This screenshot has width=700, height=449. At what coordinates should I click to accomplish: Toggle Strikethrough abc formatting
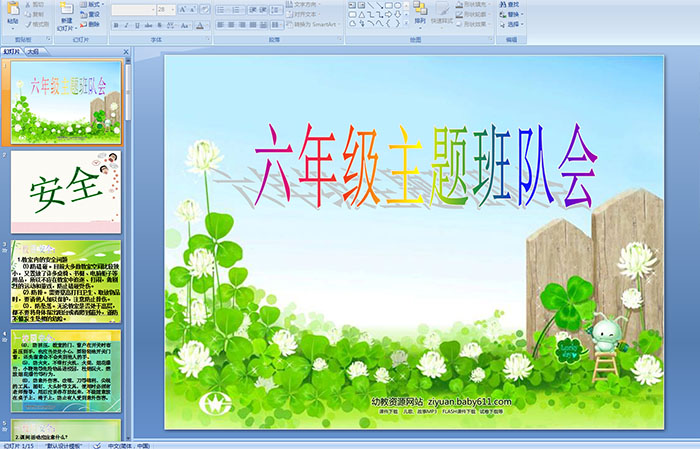coord(148,25)
